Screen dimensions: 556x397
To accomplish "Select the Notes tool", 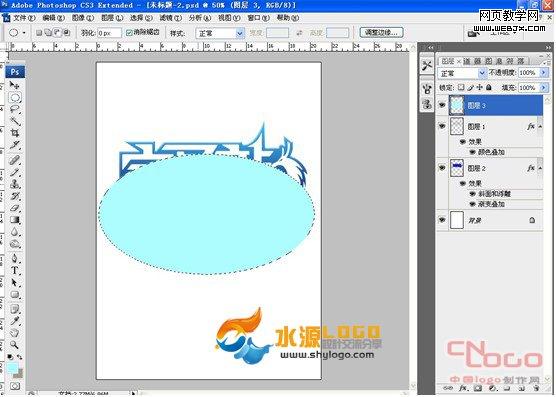I will 15,309.
